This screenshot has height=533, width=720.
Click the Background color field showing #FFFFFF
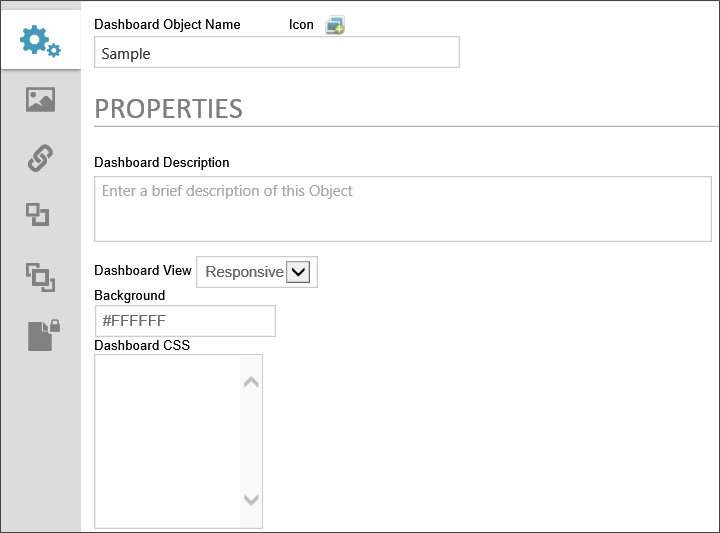click(x=184, y=321)
